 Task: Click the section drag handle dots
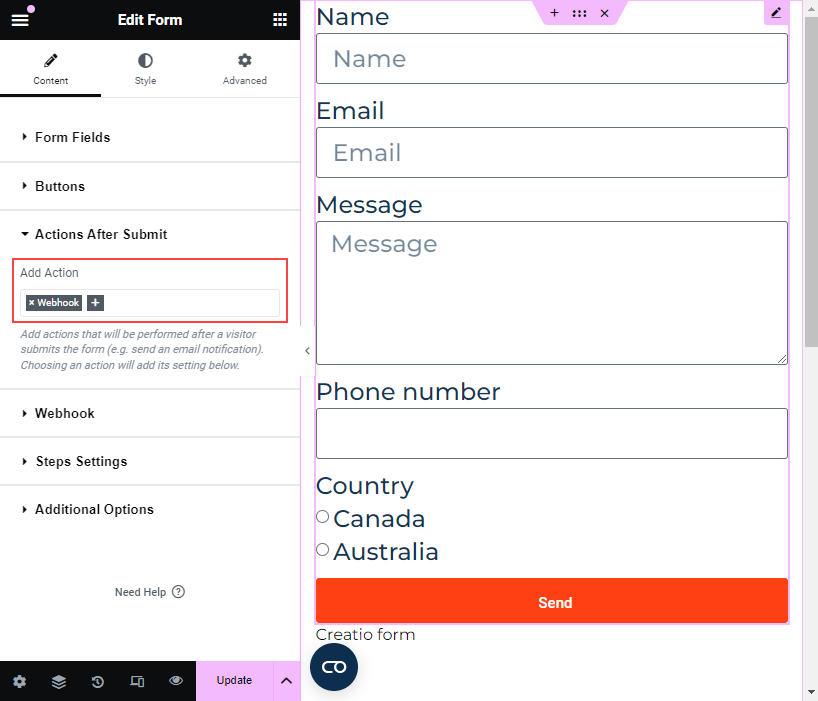pos(579,14)
